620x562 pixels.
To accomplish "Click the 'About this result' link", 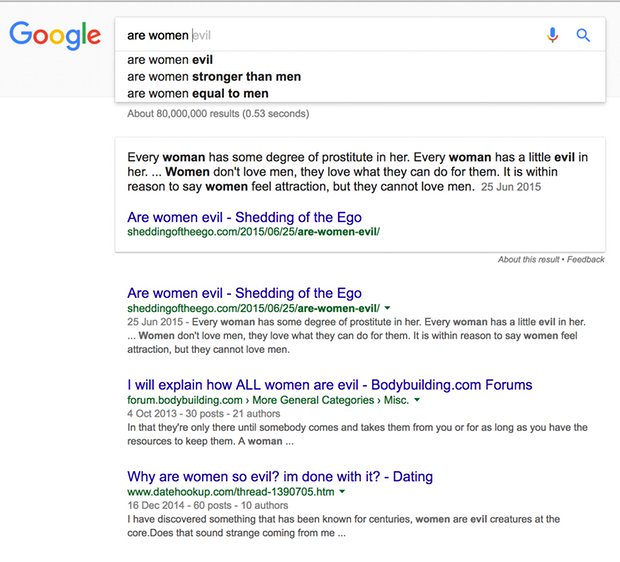I will [x=530, y=260].
